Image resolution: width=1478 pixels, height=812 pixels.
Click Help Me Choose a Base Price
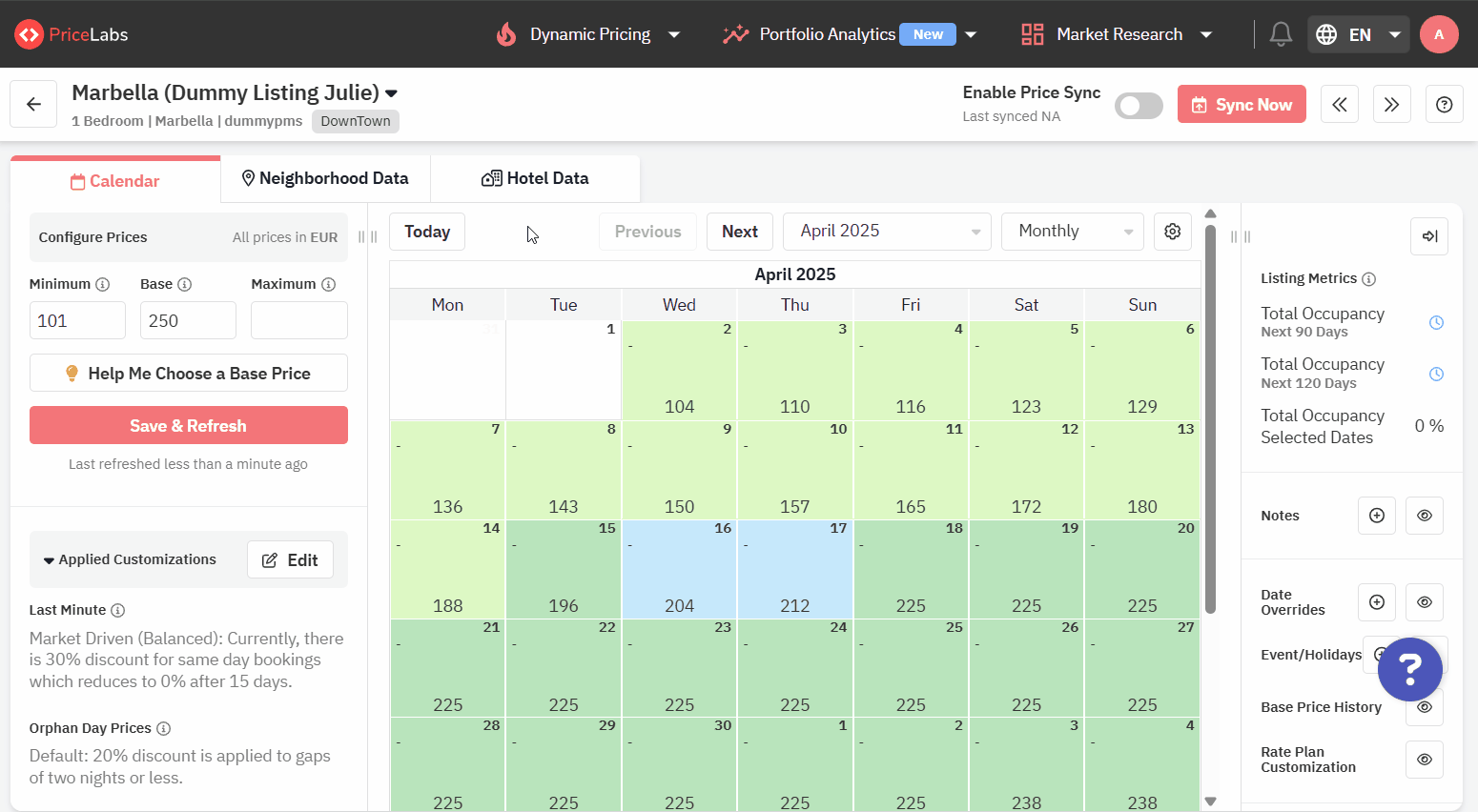pyautogui.click(x=189, y=373)
